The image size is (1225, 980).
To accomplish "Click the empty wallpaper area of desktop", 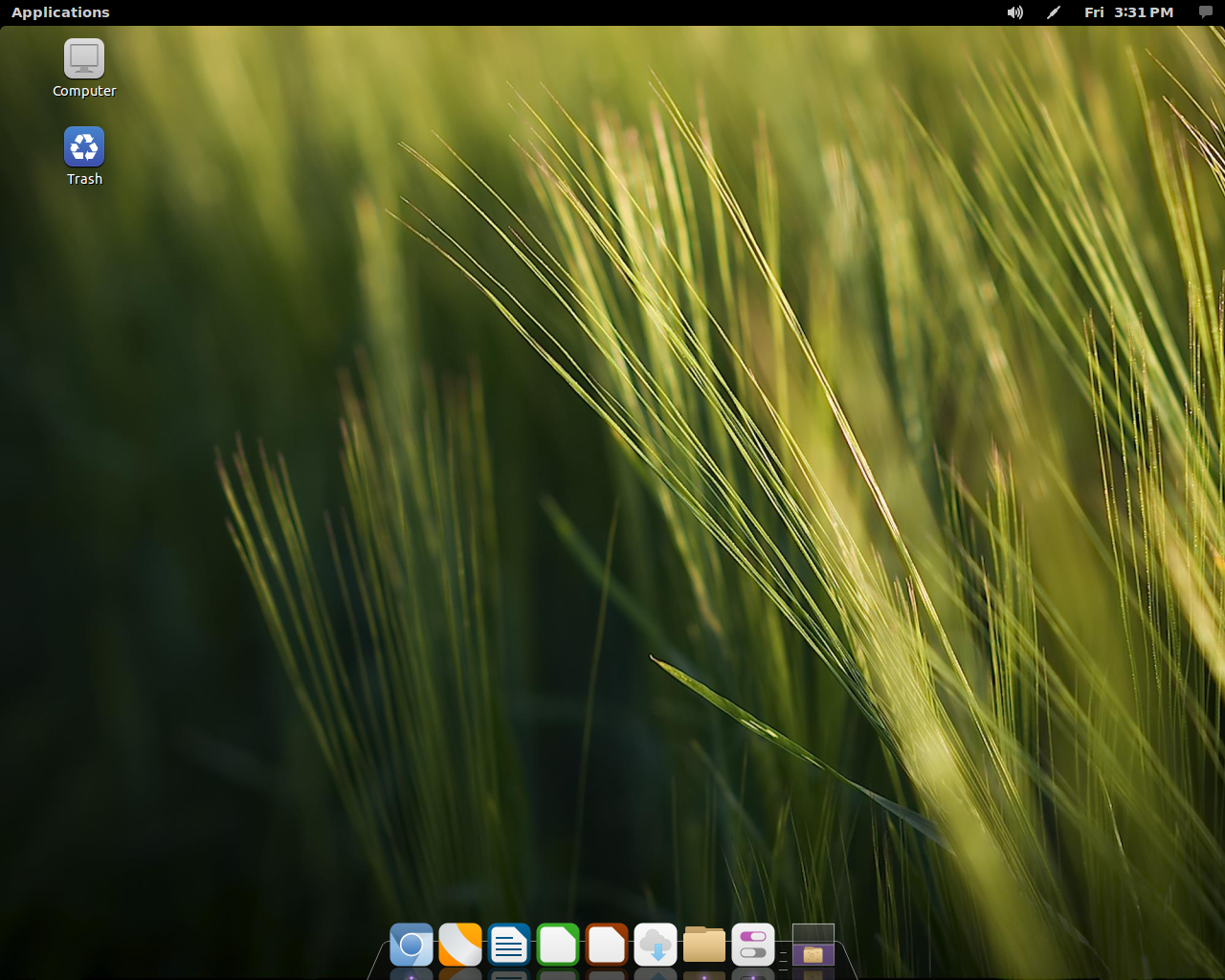I will click(612, 479).
